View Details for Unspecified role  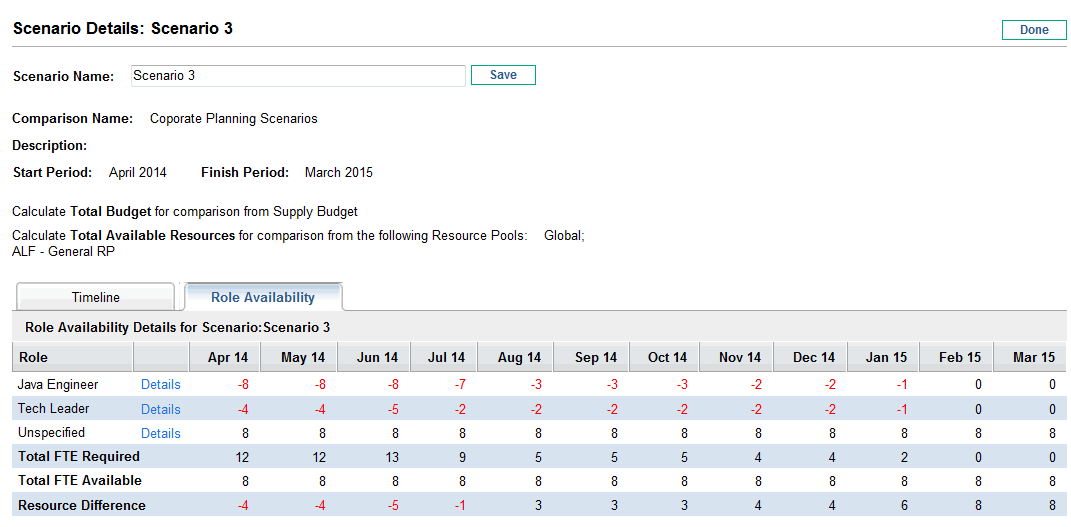tap(160, 433)
